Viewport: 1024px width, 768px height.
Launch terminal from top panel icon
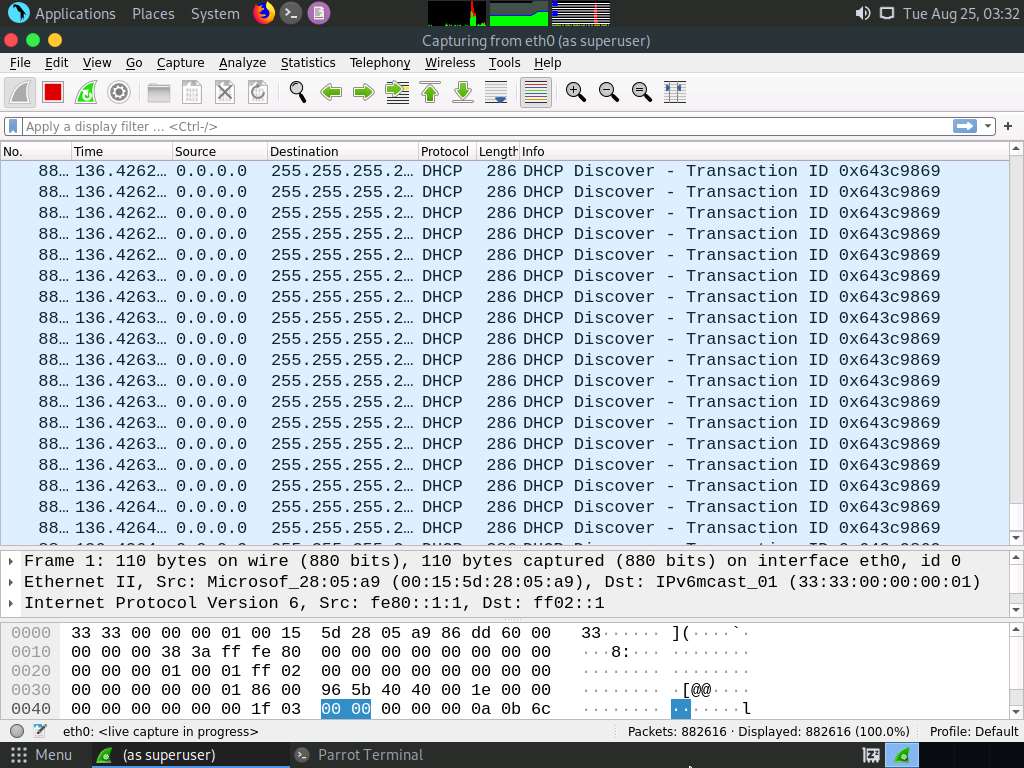point(291,13)
